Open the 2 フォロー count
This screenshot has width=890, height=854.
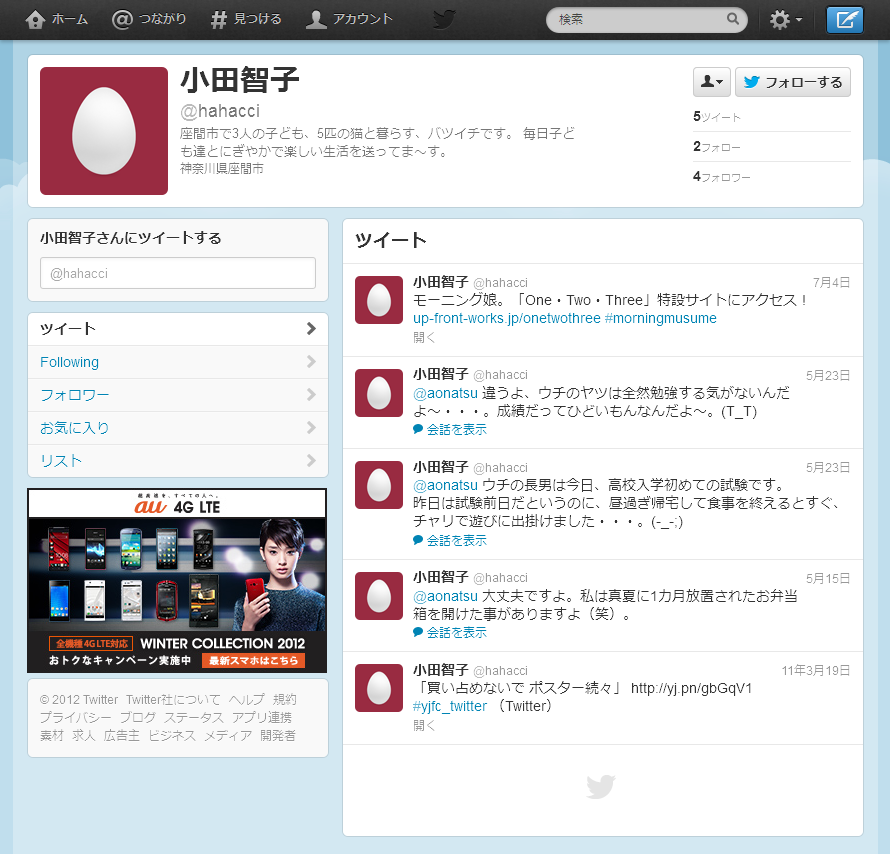716,147
